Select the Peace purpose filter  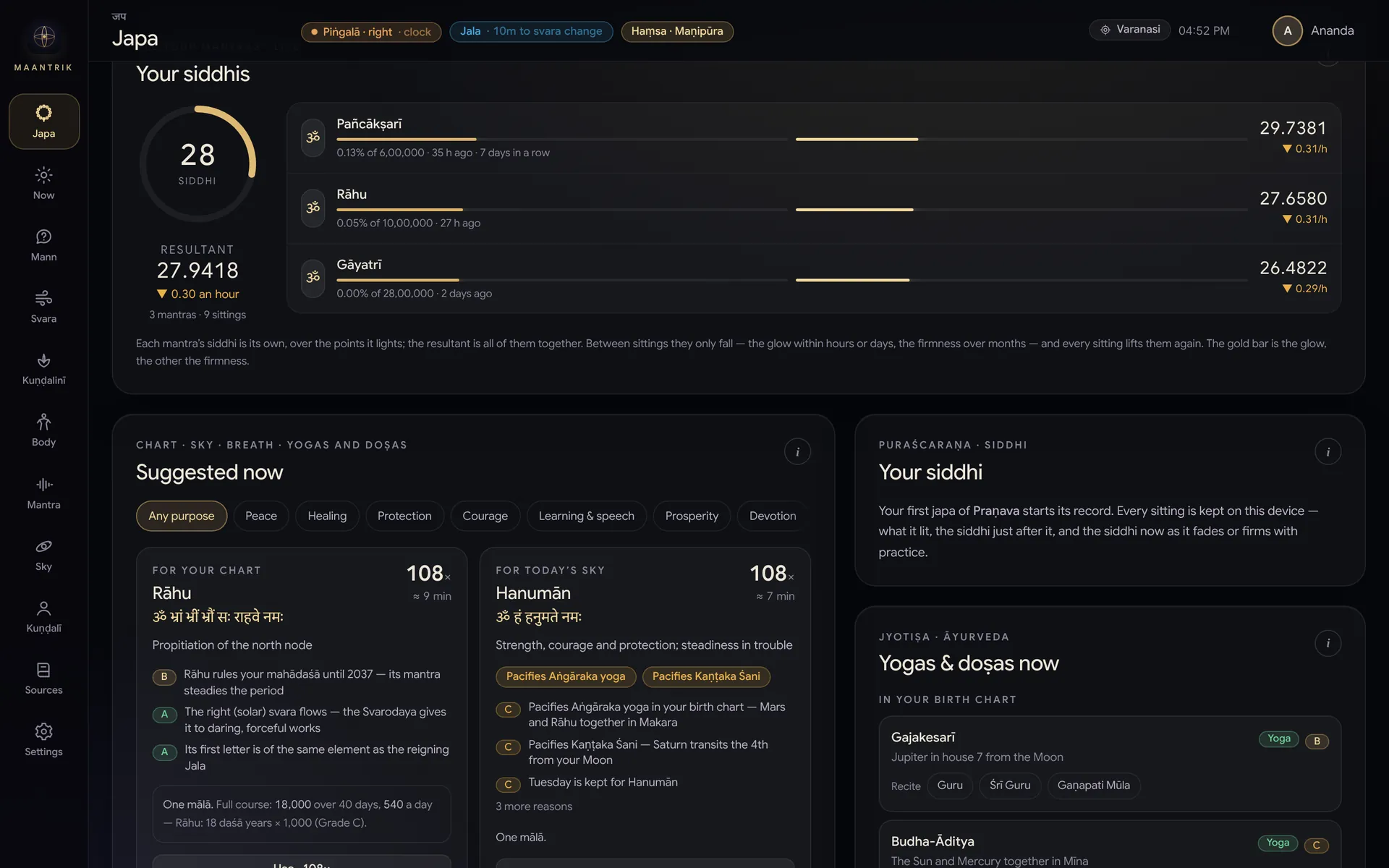point(261,516)
